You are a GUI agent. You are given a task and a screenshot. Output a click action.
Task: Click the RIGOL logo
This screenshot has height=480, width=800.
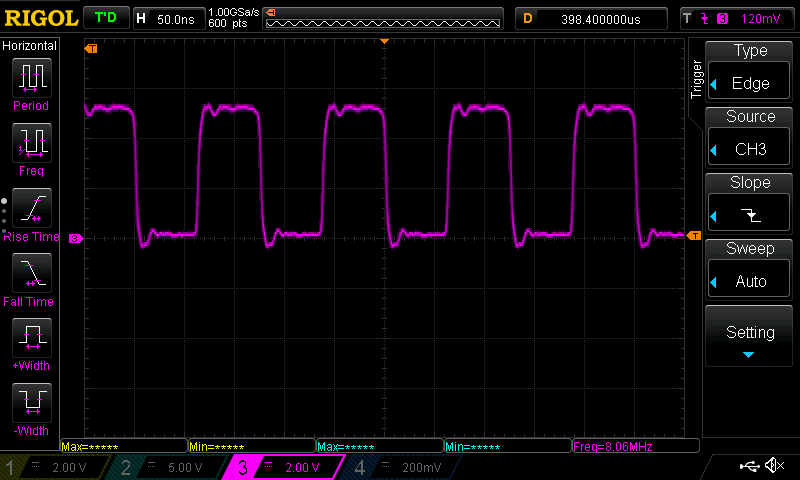click(x=41, y=18)
